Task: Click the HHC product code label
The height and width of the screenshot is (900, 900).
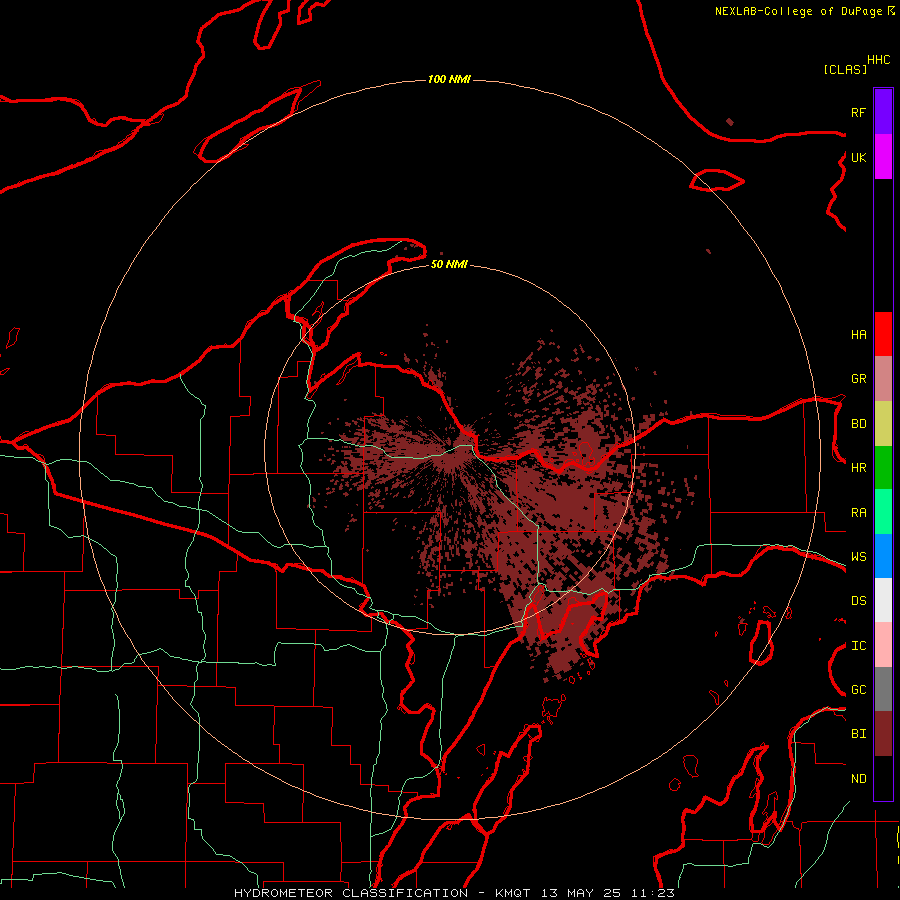Action: pyautogui.click(x=879, y=60)
